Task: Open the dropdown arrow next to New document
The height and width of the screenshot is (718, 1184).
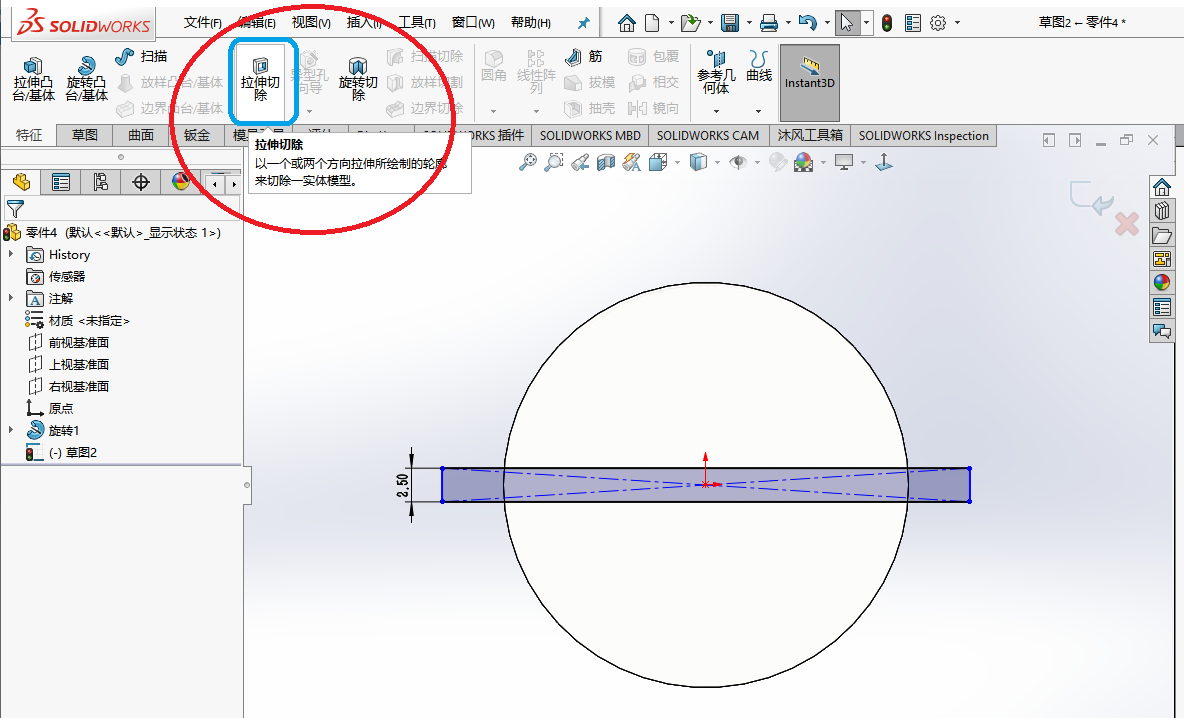Action: coord(671,23)
